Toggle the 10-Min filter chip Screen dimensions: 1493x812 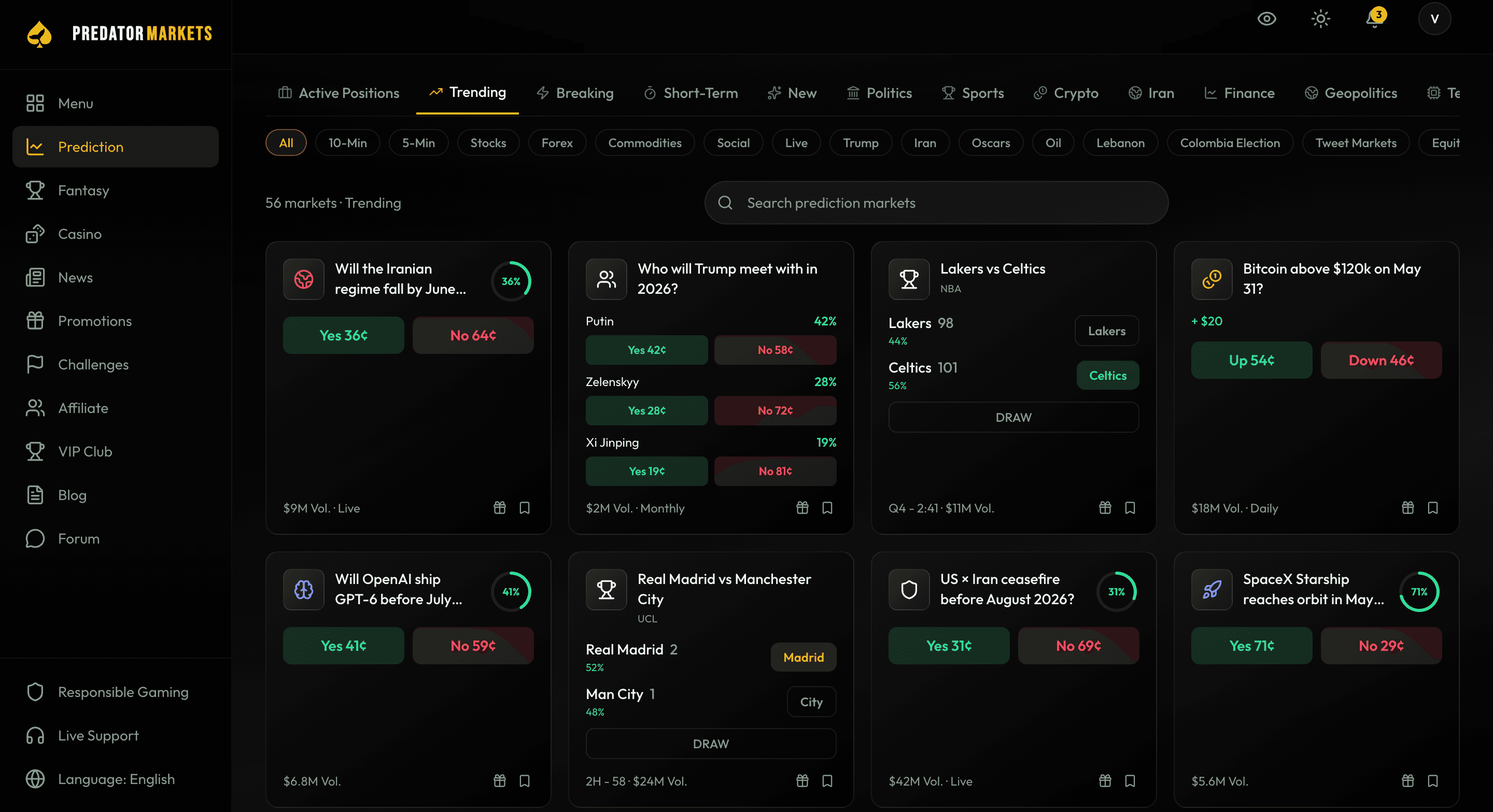[x=347, y=143]
